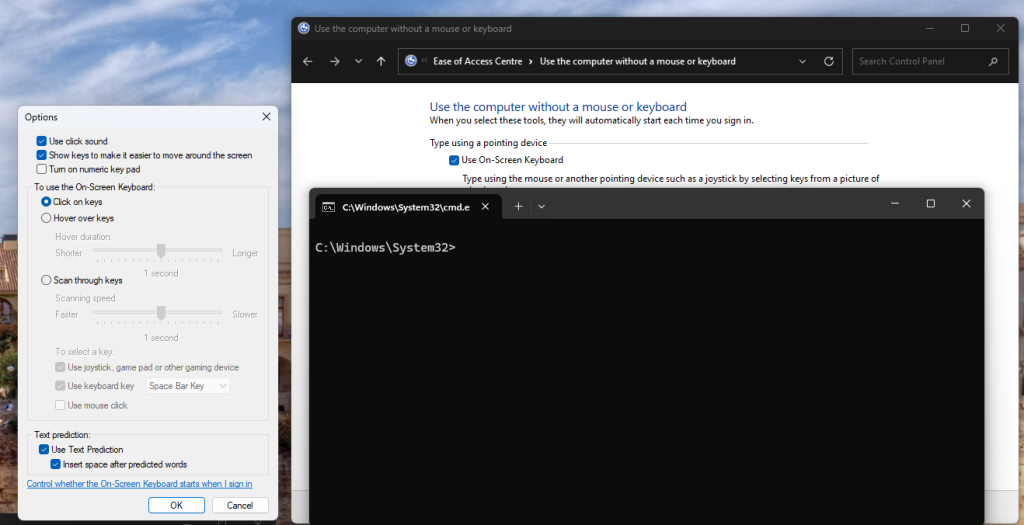Click the Forward arrow in Control Panel

click(334, 62)
